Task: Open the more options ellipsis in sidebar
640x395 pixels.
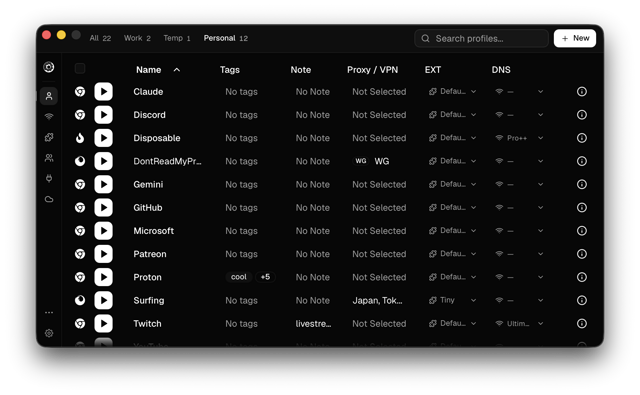Action: [x=49, y=313]
